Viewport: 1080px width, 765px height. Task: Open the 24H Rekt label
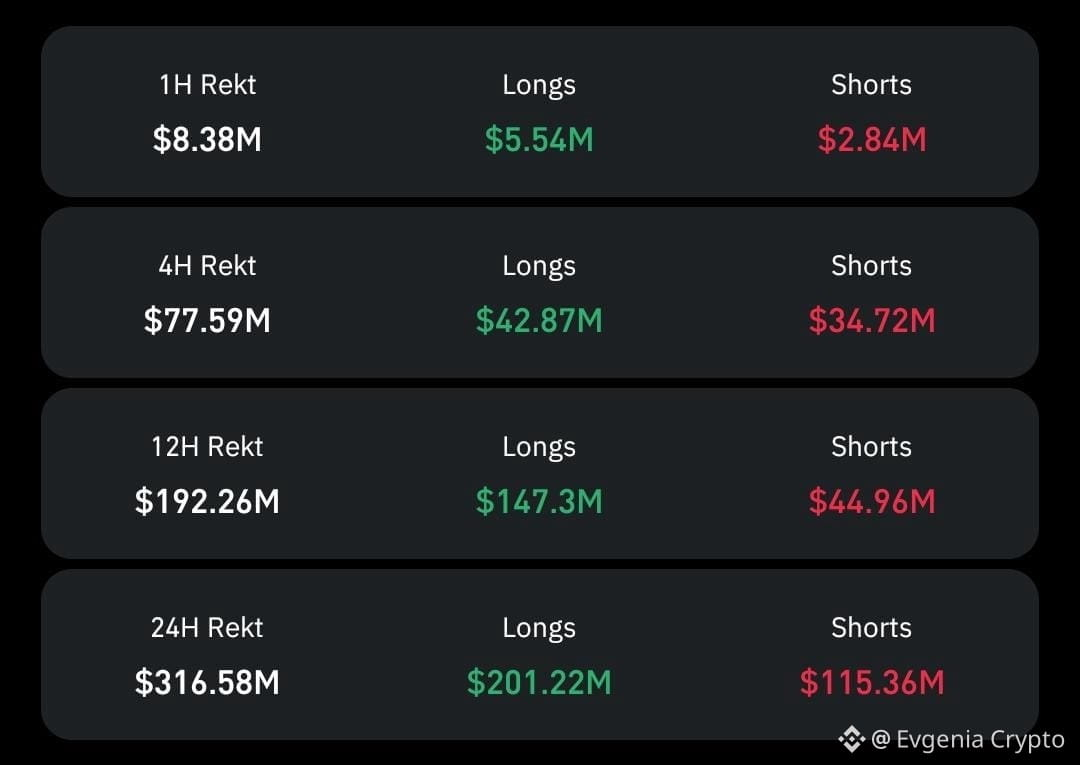tap(207, 628)
